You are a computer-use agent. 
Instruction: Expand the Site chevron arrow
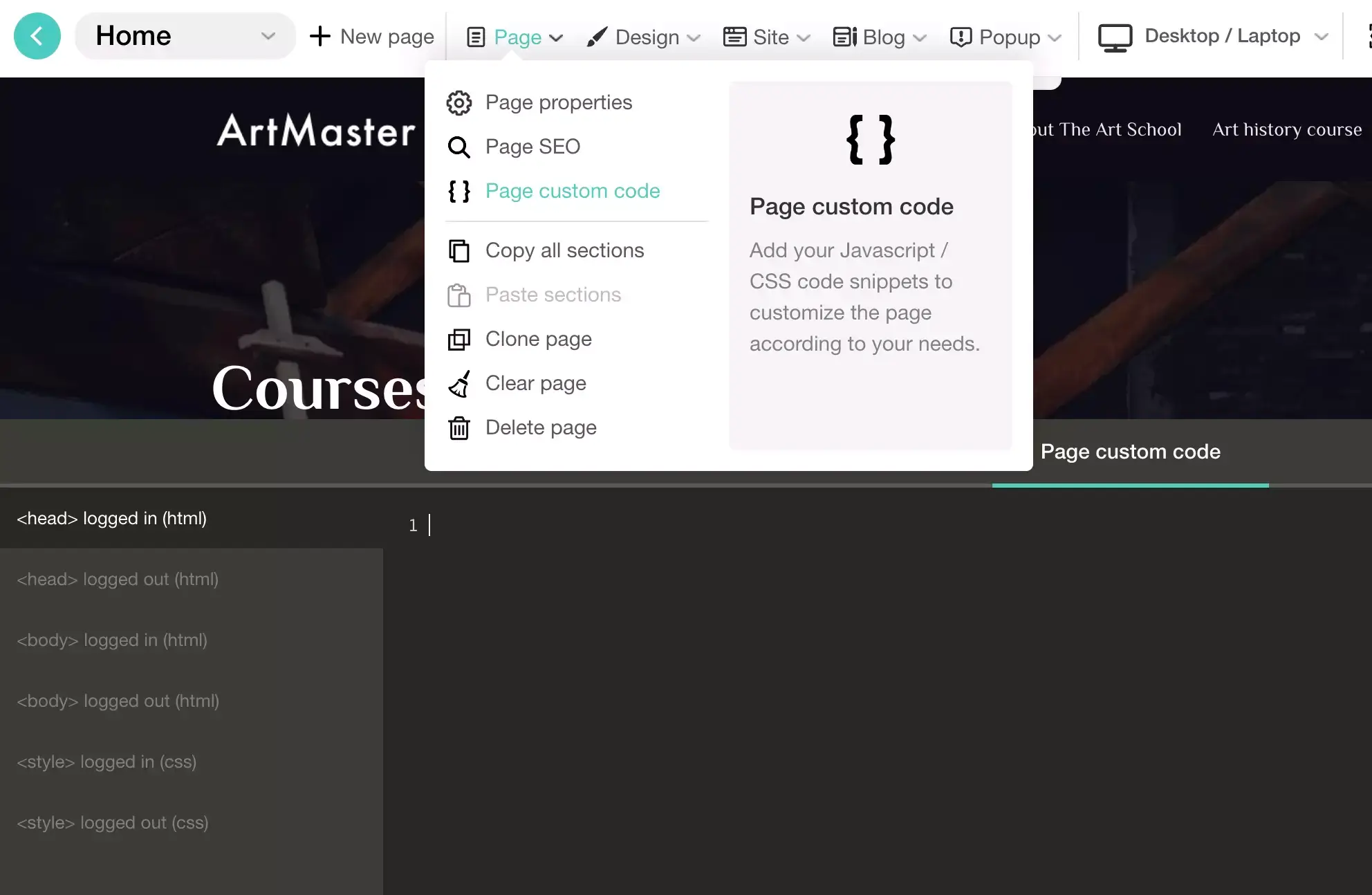coord(803,38)
